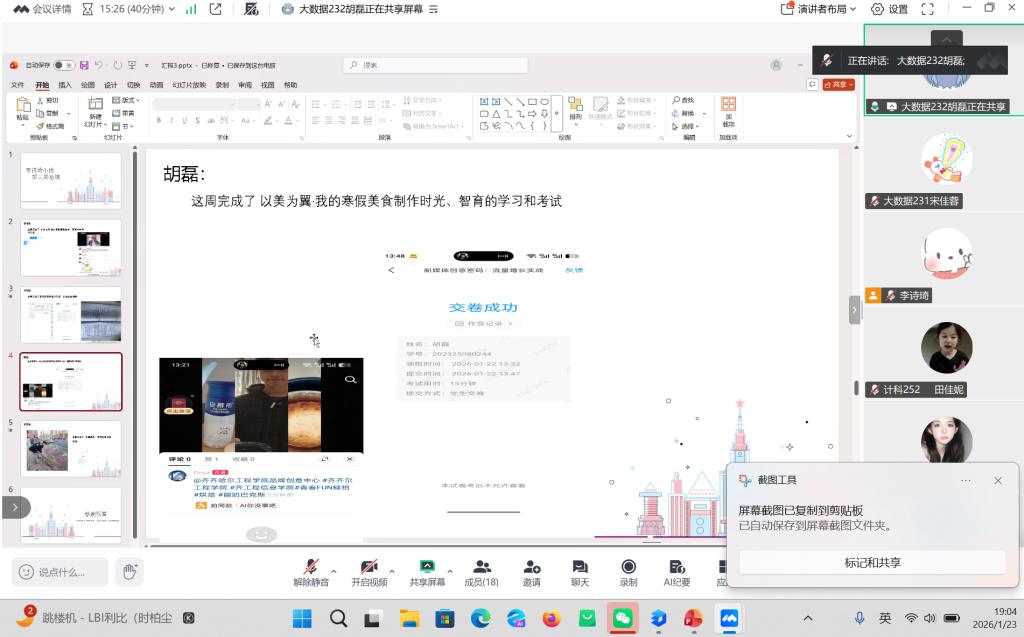Open WeChat from the Windows taskbar
The width and height of the screenshot is (1024, 637).
[623, 618]
